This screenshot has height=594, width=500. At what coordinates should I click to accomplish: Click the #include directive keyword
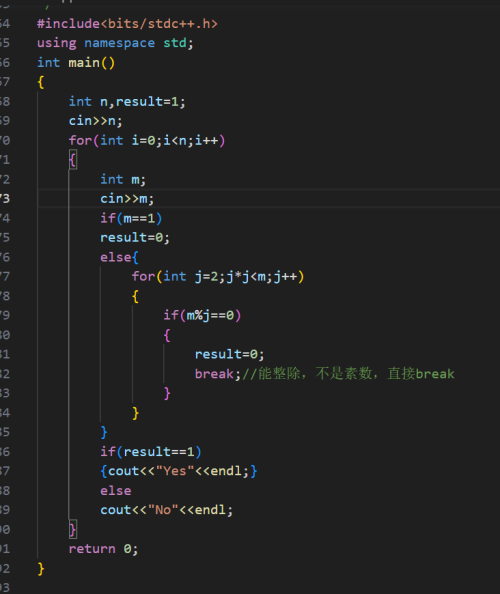tap(69, 23)
